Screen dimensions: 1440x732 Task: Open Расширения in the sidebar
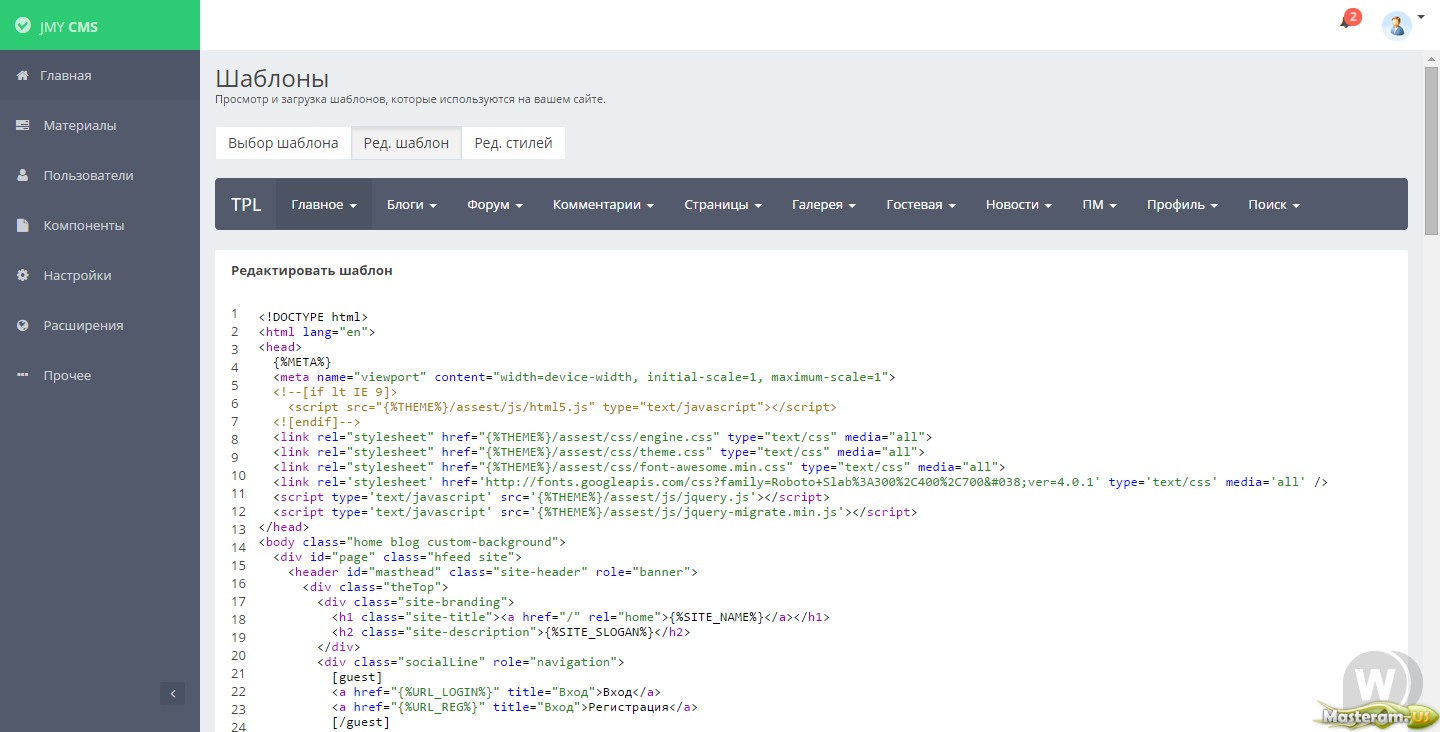click(x=100, y=325)
